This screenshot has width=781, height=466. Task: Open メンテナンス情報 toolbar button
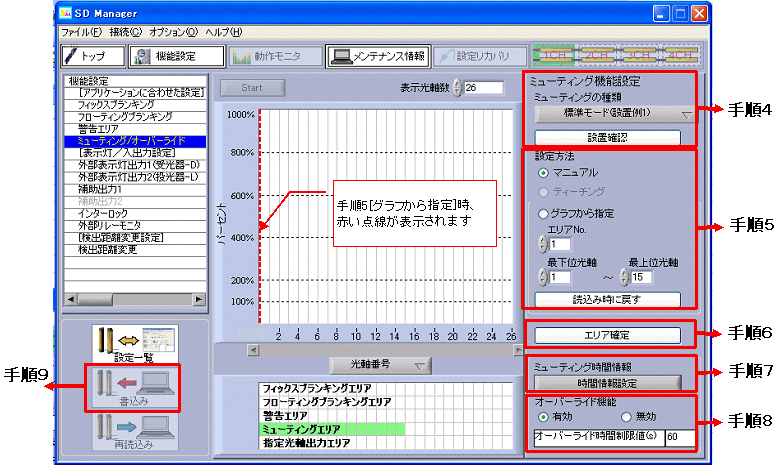[378, 56]
